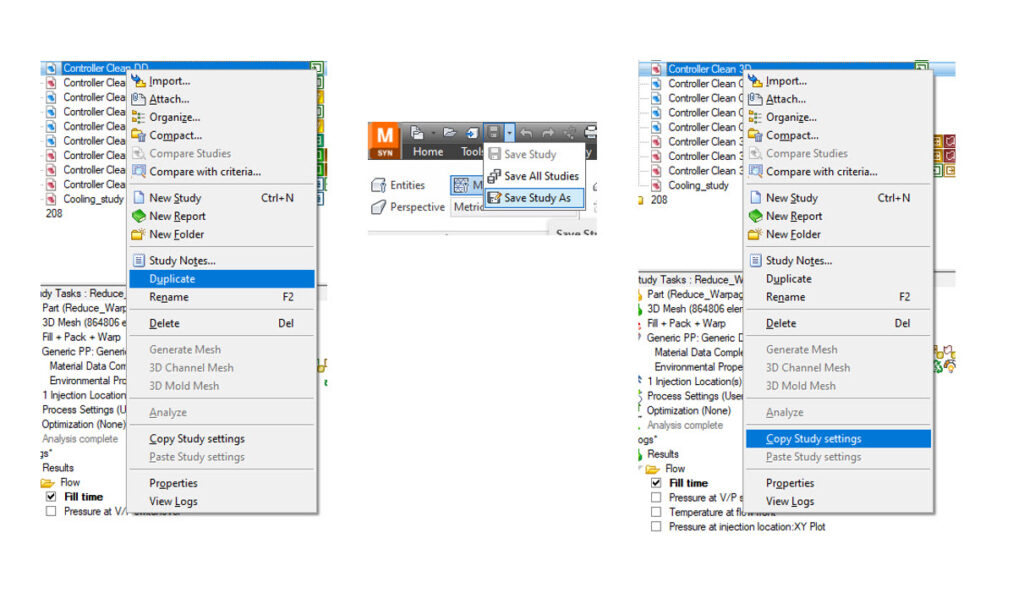1024x599 pixels.
Task: Click the New Study icon in the Duplicate-highlighted menu
Action: coord(138,198)
